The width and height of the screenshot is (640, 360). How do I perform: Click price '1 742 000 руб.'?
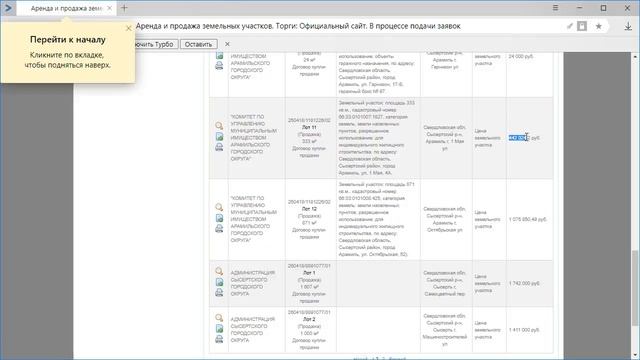pyautogui.click(x=524, y=283)
